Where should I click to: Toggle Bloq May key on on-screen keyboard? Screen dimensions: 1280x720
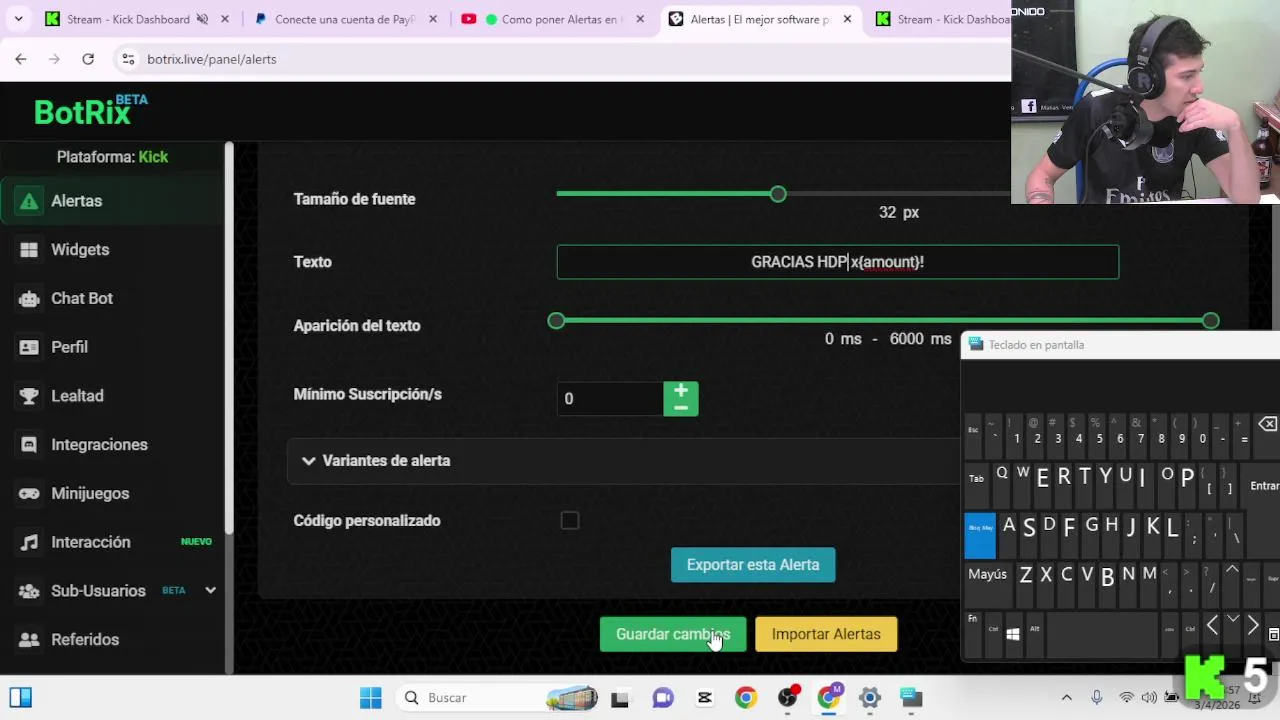[980, 535]
